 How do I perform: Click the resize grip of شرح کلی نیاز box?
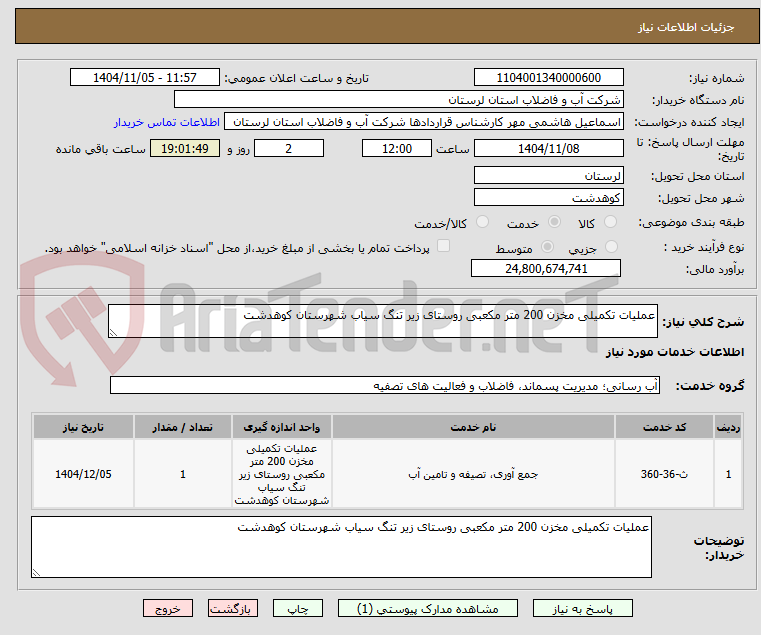pos(114,333)
